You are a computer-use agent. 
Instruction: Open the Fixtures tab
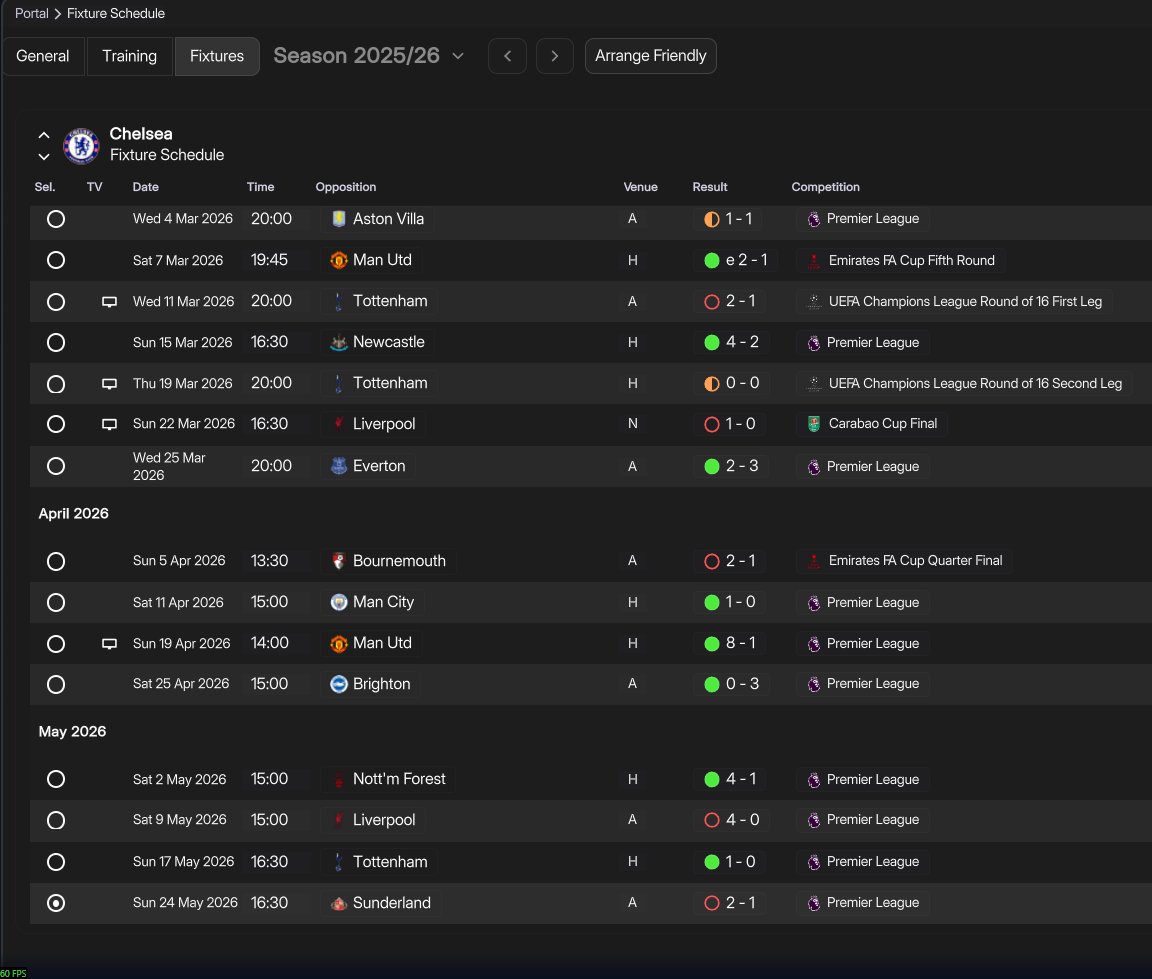[217, 56]
